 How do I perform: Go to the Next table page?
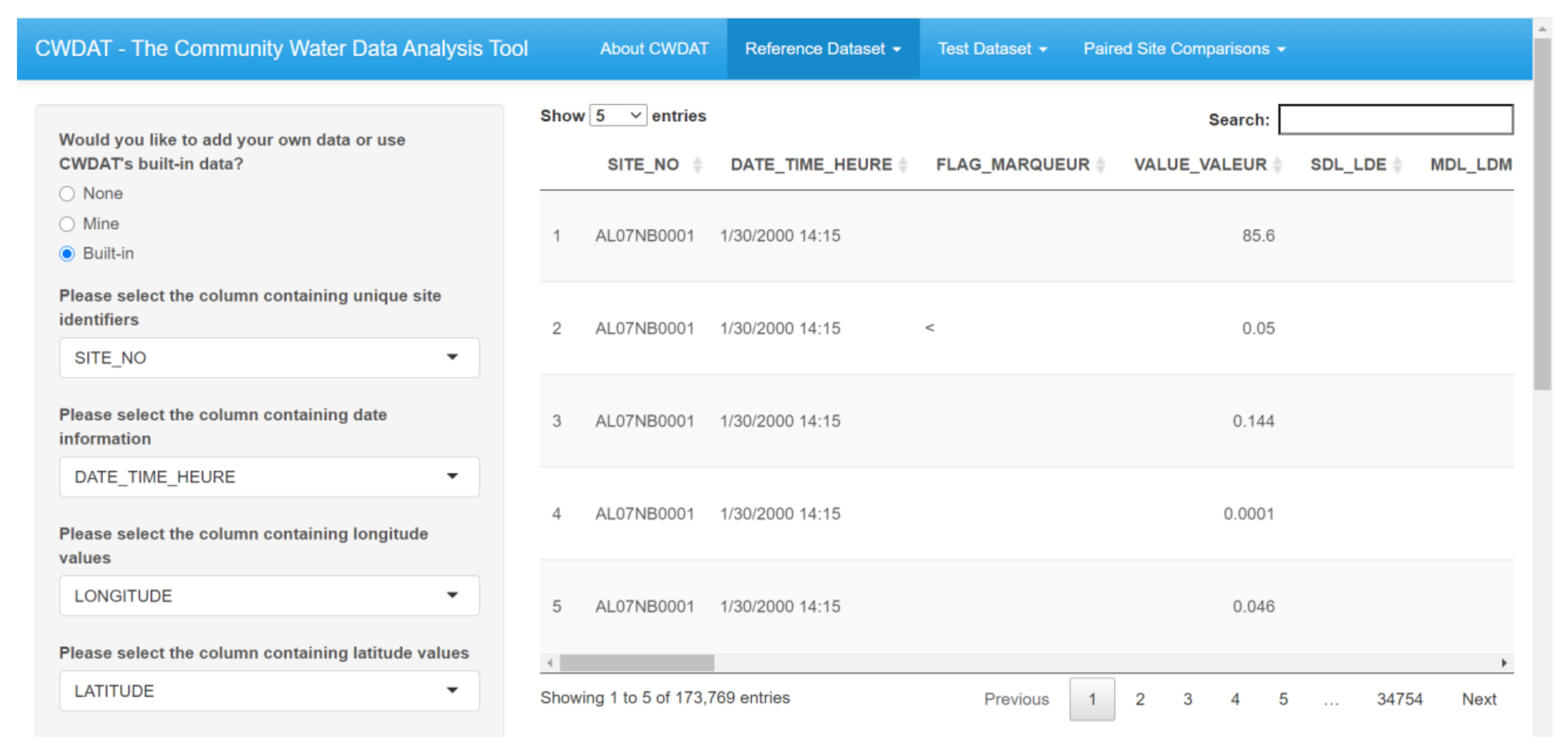coord(1479,699)
